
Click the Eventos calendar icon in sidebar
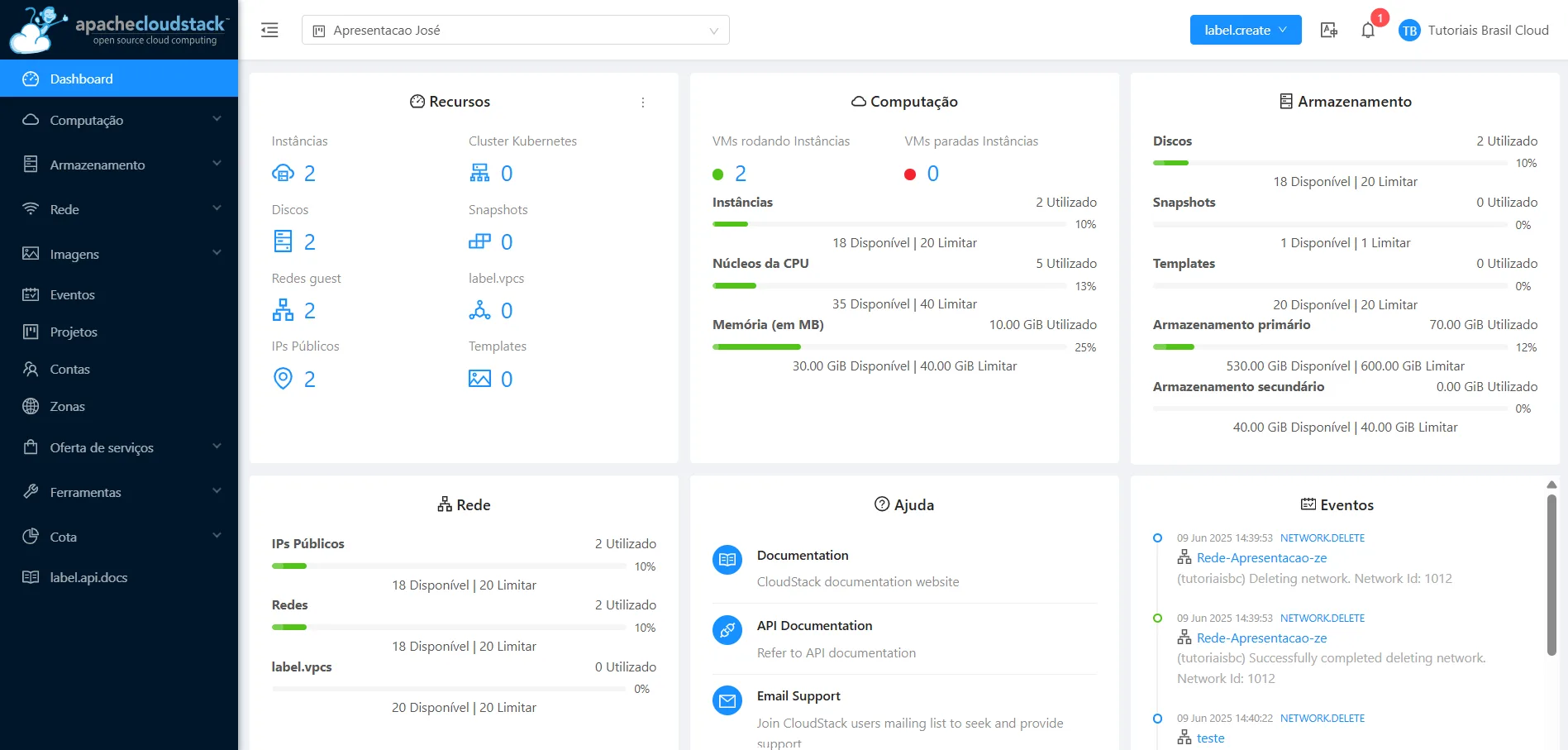31,294
